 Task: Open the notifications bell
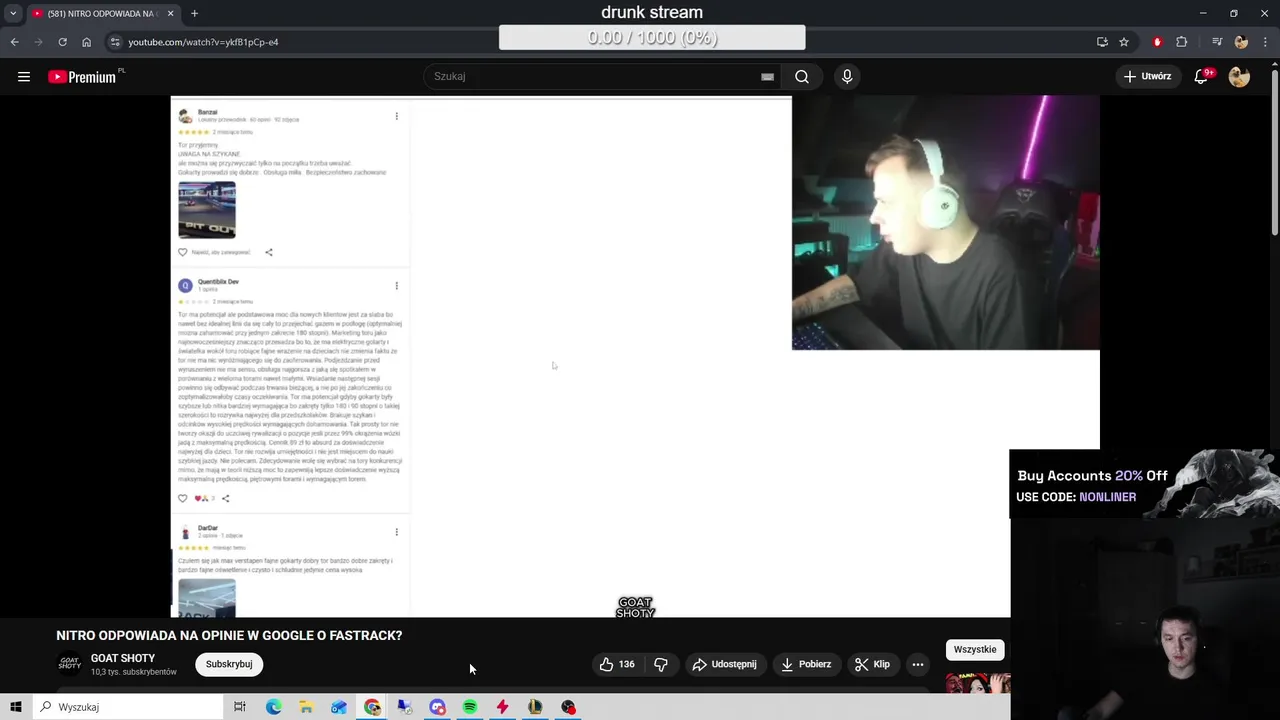[1201, 76]
